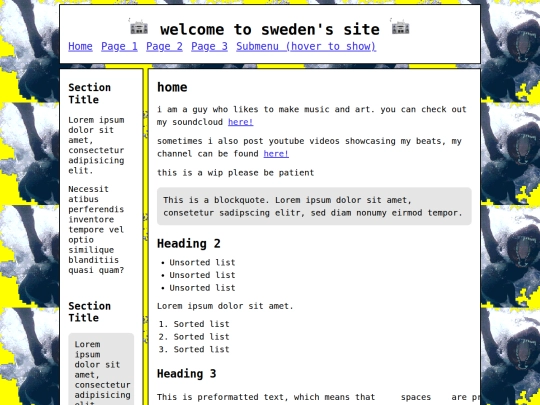540x405 pixels.
Task: Click the second "Unsorted list" bullet item
Action: pyautogui.click(x=202, y=275)
